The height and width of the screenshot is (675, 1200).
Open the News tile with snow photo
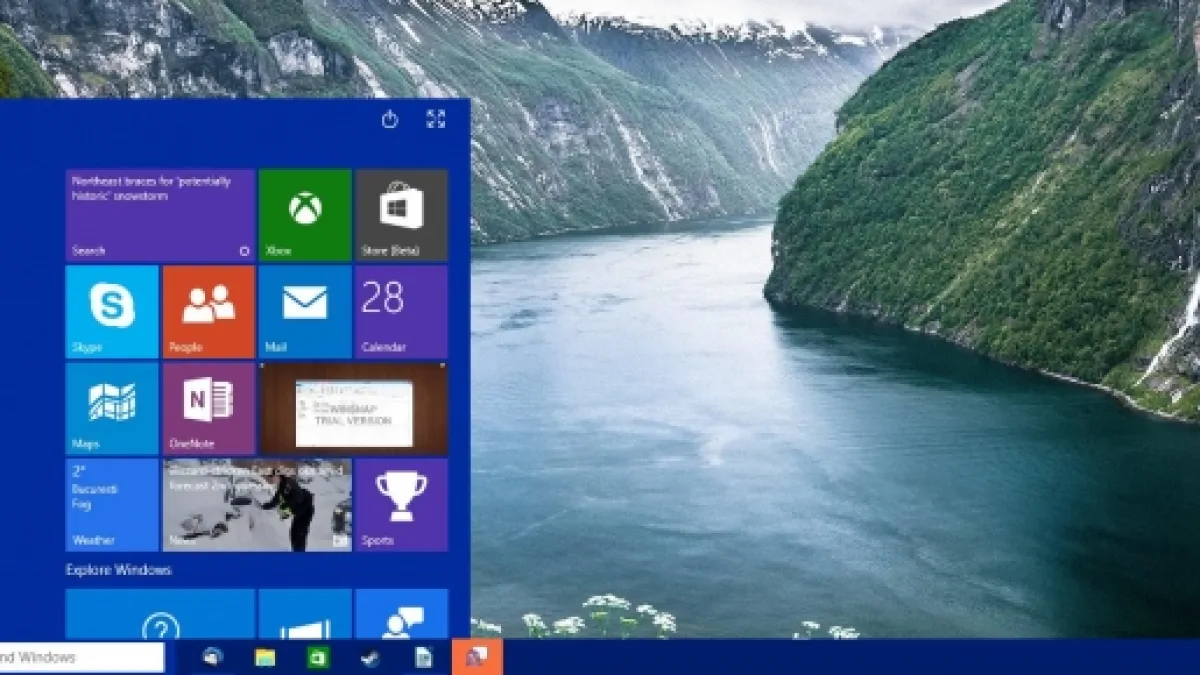tap(257, 504)
